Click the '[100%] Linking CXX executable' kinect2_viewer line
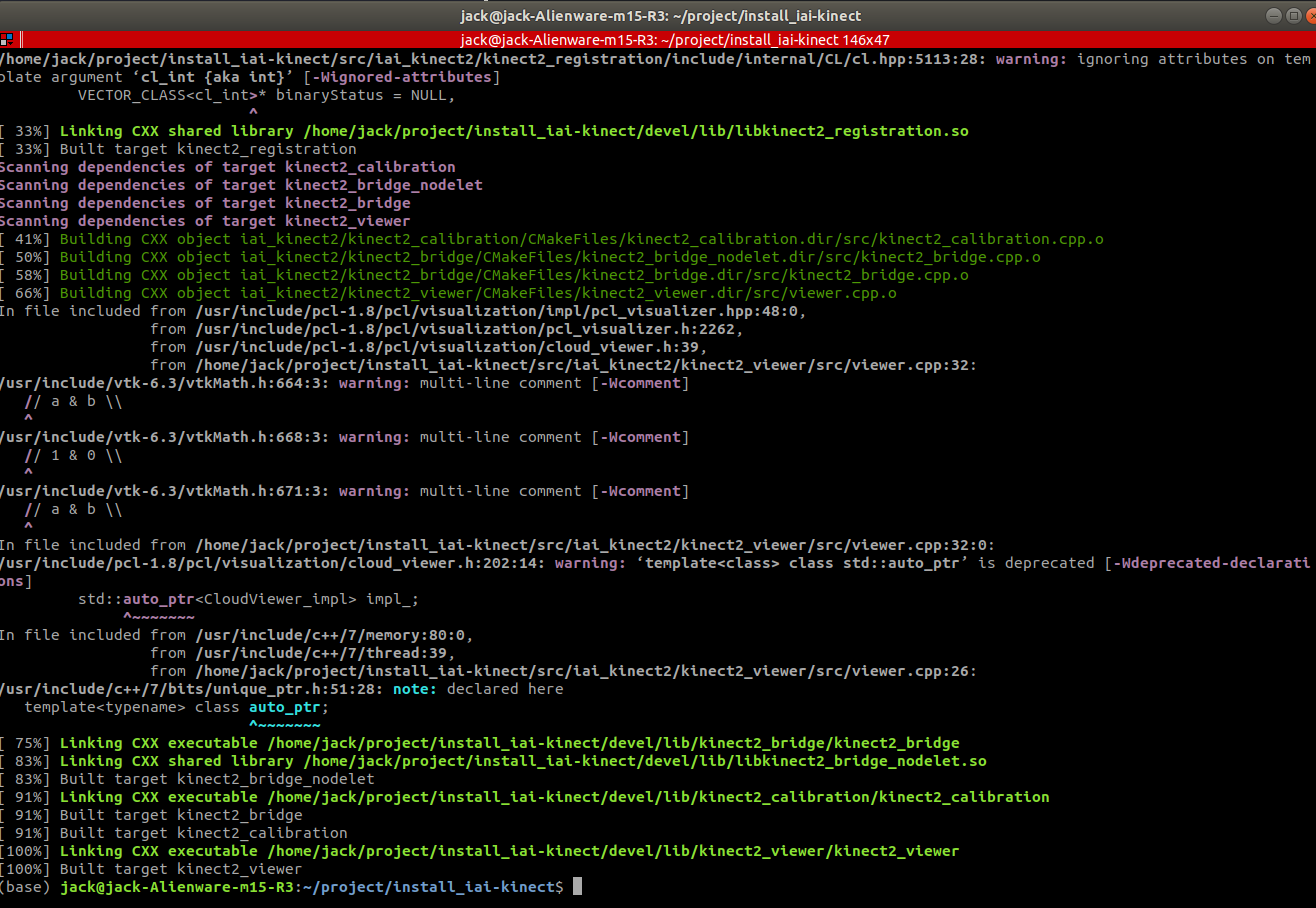This screenshot has height=908, width=1316. click(x=480, y=851)
